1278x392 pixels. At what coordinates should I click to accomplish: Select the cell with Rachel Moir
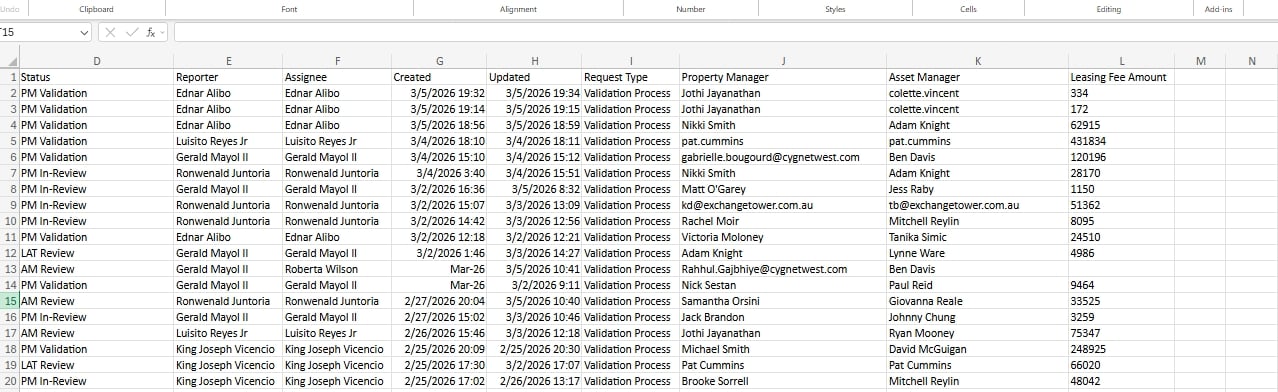point(782,221)
